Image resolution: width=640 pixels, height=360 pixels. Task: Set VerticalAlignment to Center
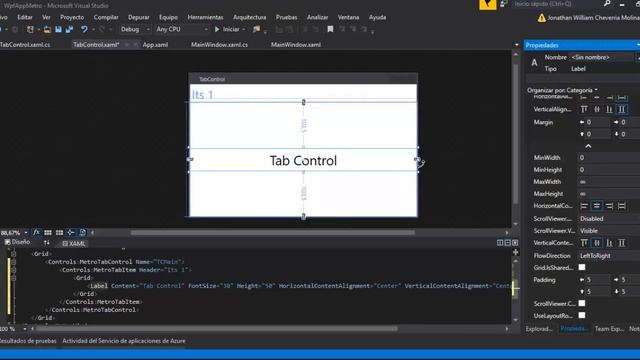tap(597, 109)
